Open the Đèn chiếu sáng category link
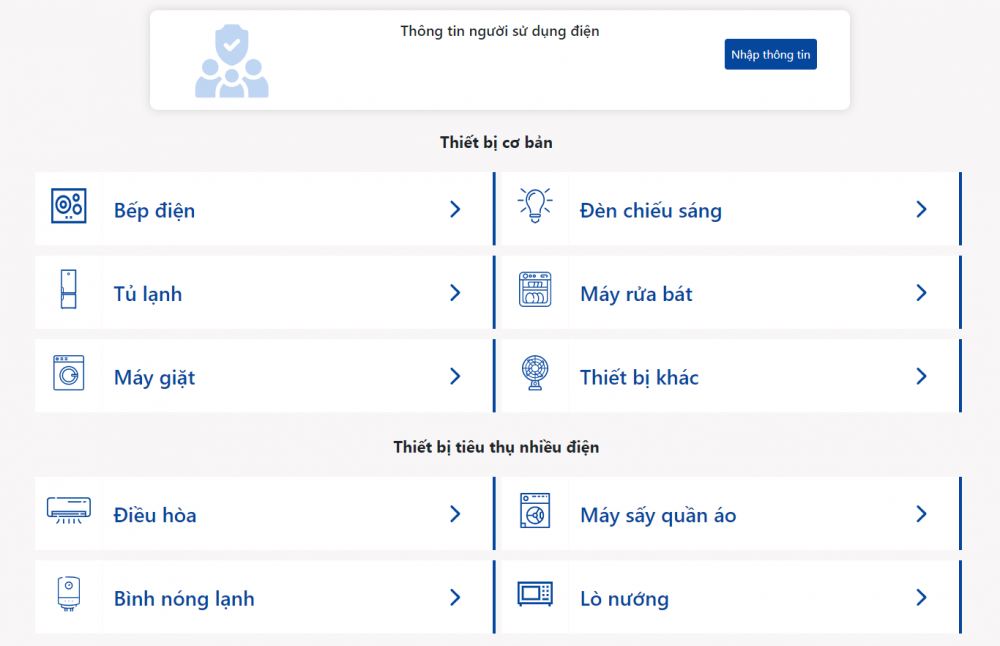 point(650,210)
